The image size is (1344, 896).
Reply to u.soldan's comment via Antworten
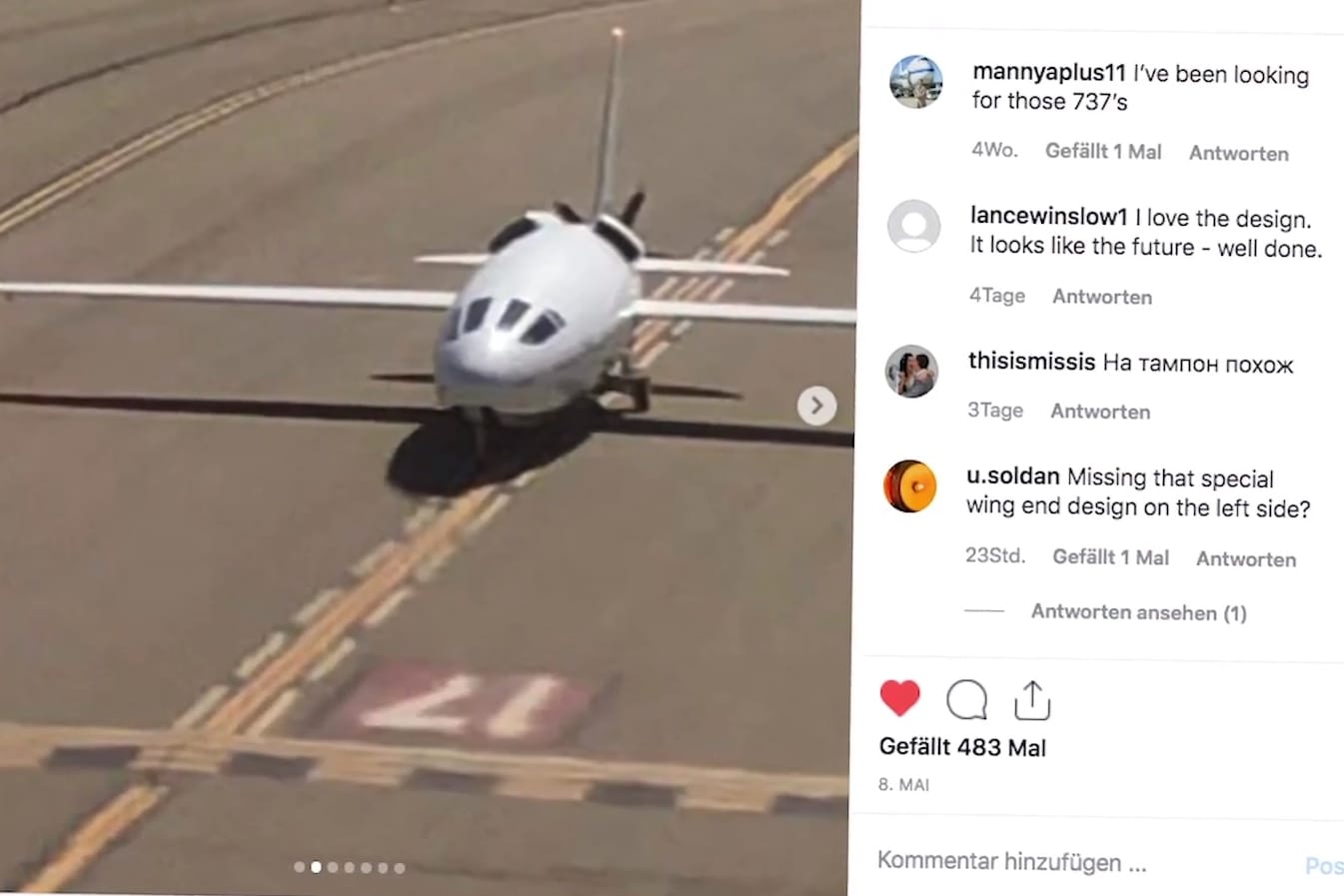(1246, 559)
